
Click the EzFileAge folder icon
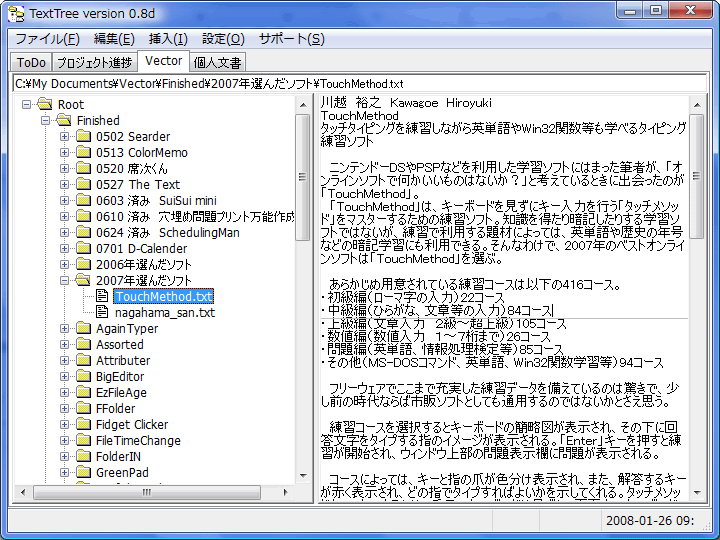(83, 392)
